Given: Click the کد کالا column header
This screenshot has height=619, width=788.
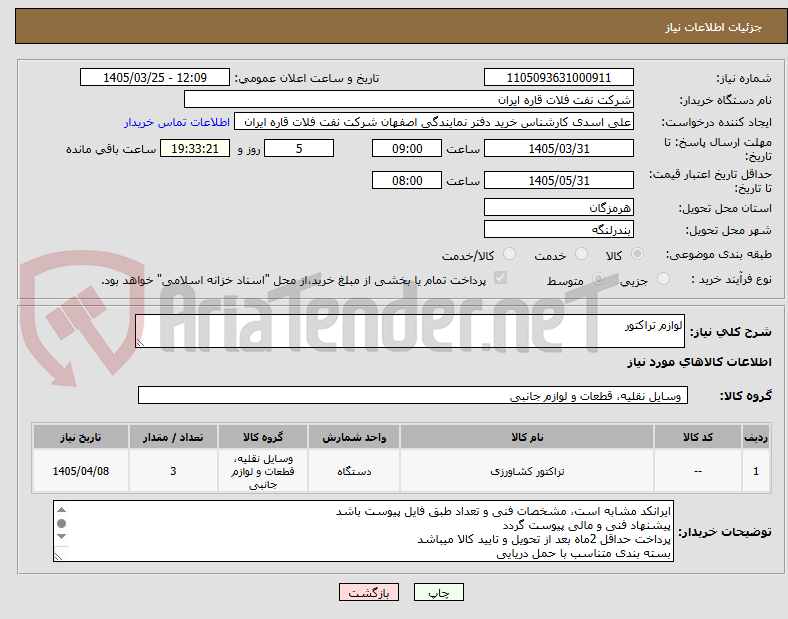Looking at the screenshot, I should click(x=698, y=437).
